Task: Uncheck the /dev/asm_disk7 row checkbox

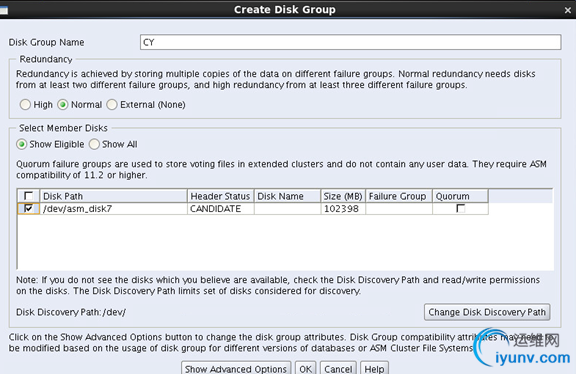Action: tap(28, 209)
